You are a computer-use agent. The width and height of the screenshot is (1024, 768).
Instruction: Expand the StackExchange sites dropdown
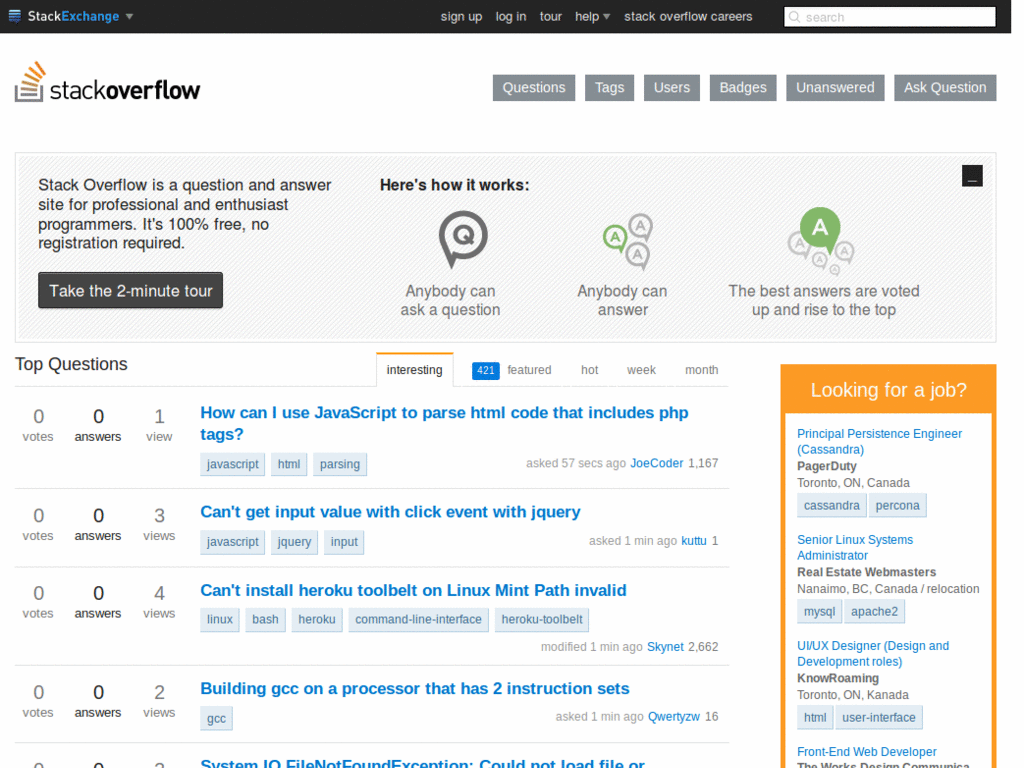[x=131, y=16]
